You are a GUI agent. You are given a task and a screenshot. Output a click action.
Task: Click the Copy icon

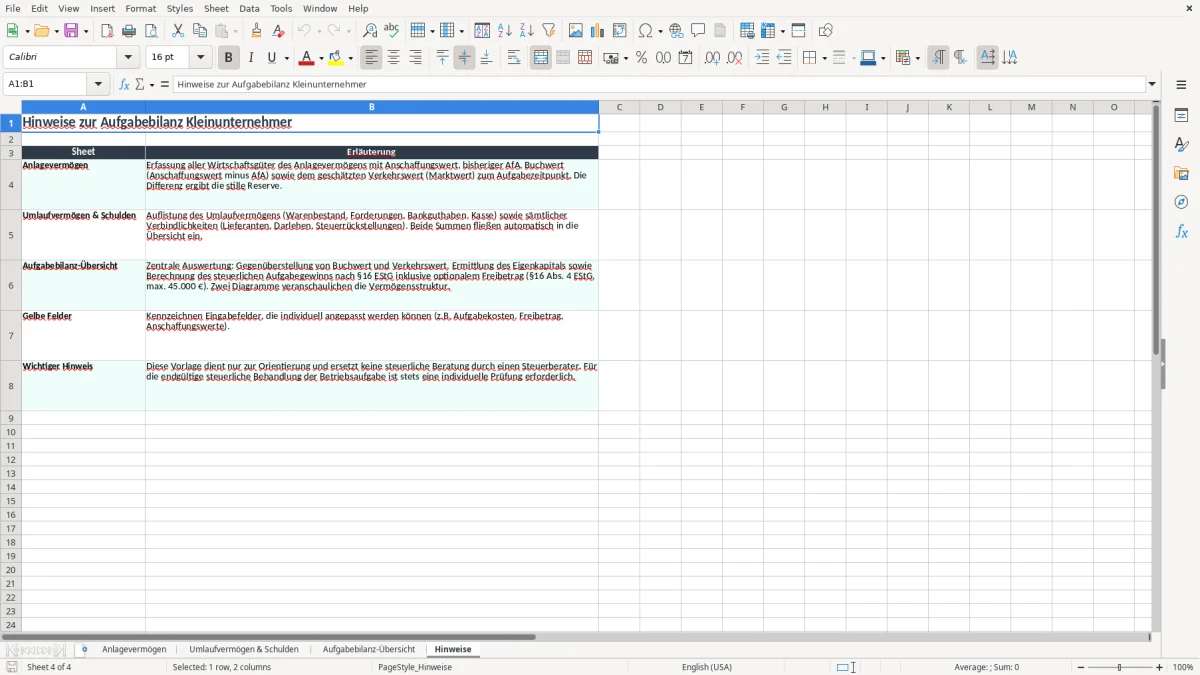(x=200, y=31)
